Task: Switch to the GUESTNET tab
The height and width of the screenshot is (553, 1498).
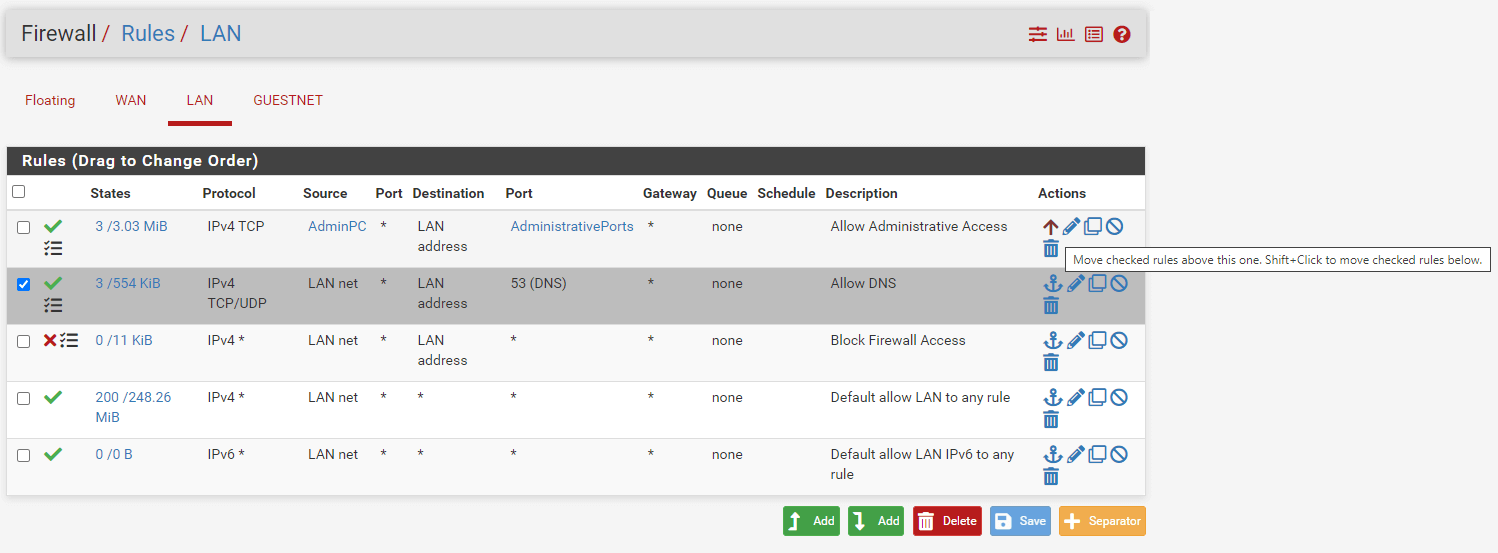Action: pos(288,101)
